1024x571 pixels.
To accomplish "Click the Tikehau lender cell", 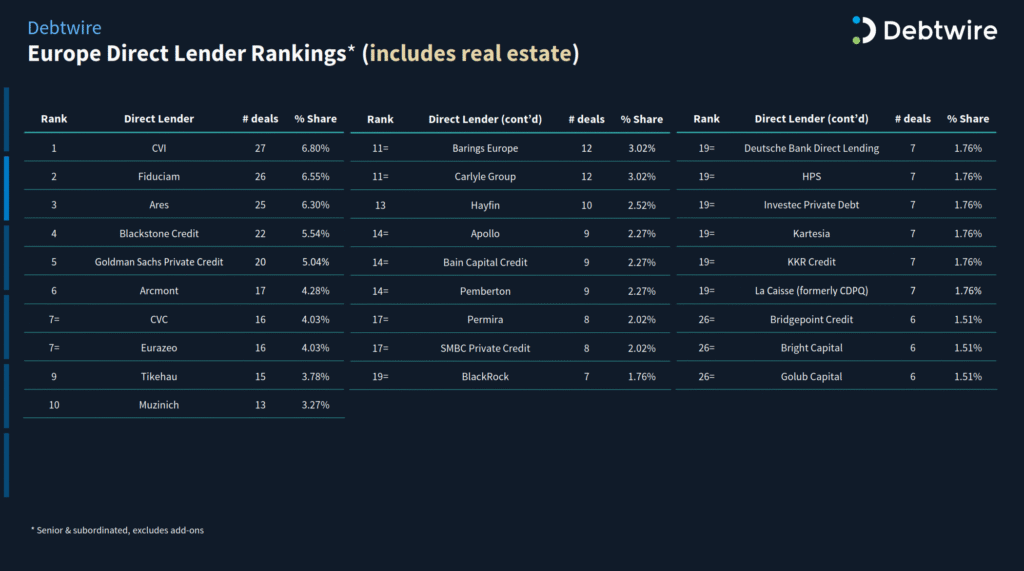I will [x=159, y=376].
